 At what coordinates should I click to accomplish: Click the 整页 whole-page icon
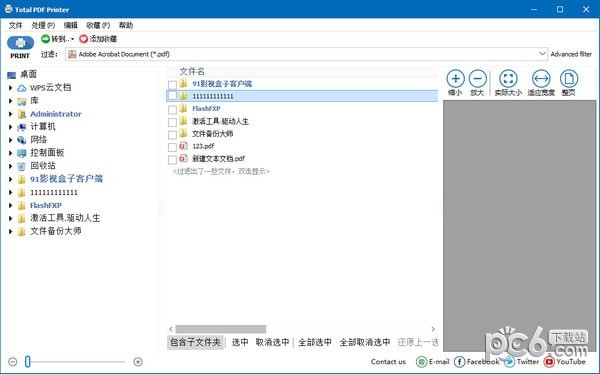tap(569, 79)
